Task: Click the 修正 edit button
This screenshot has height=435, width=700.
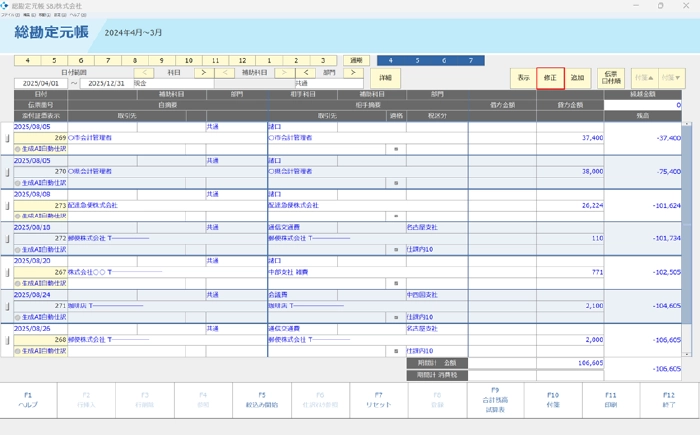Action: pyautogui.click(x=550, y=77)
